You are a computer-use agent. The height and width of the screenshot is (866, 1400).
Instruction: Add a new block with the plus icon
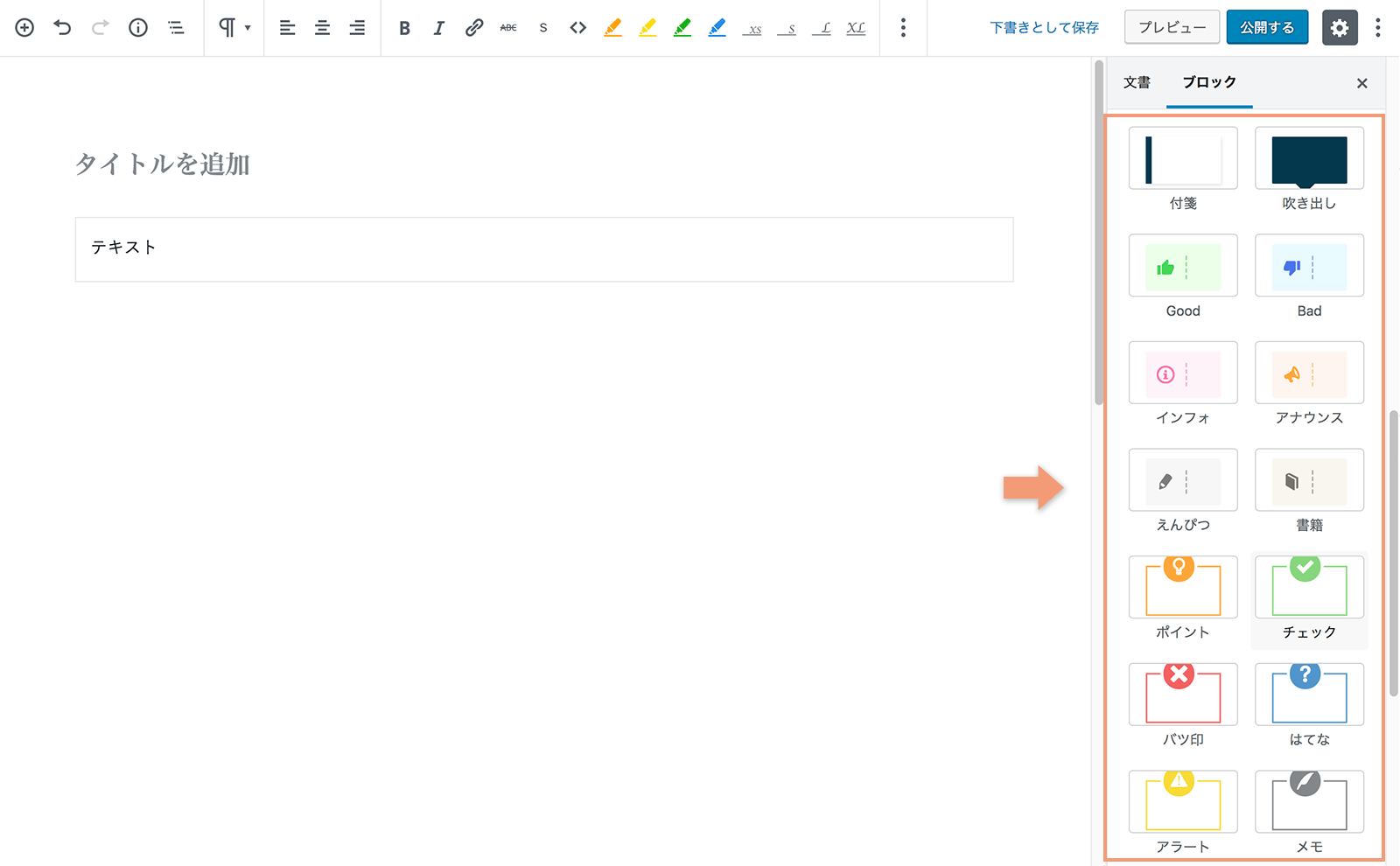pyautogui.click(x=24, y=28)
